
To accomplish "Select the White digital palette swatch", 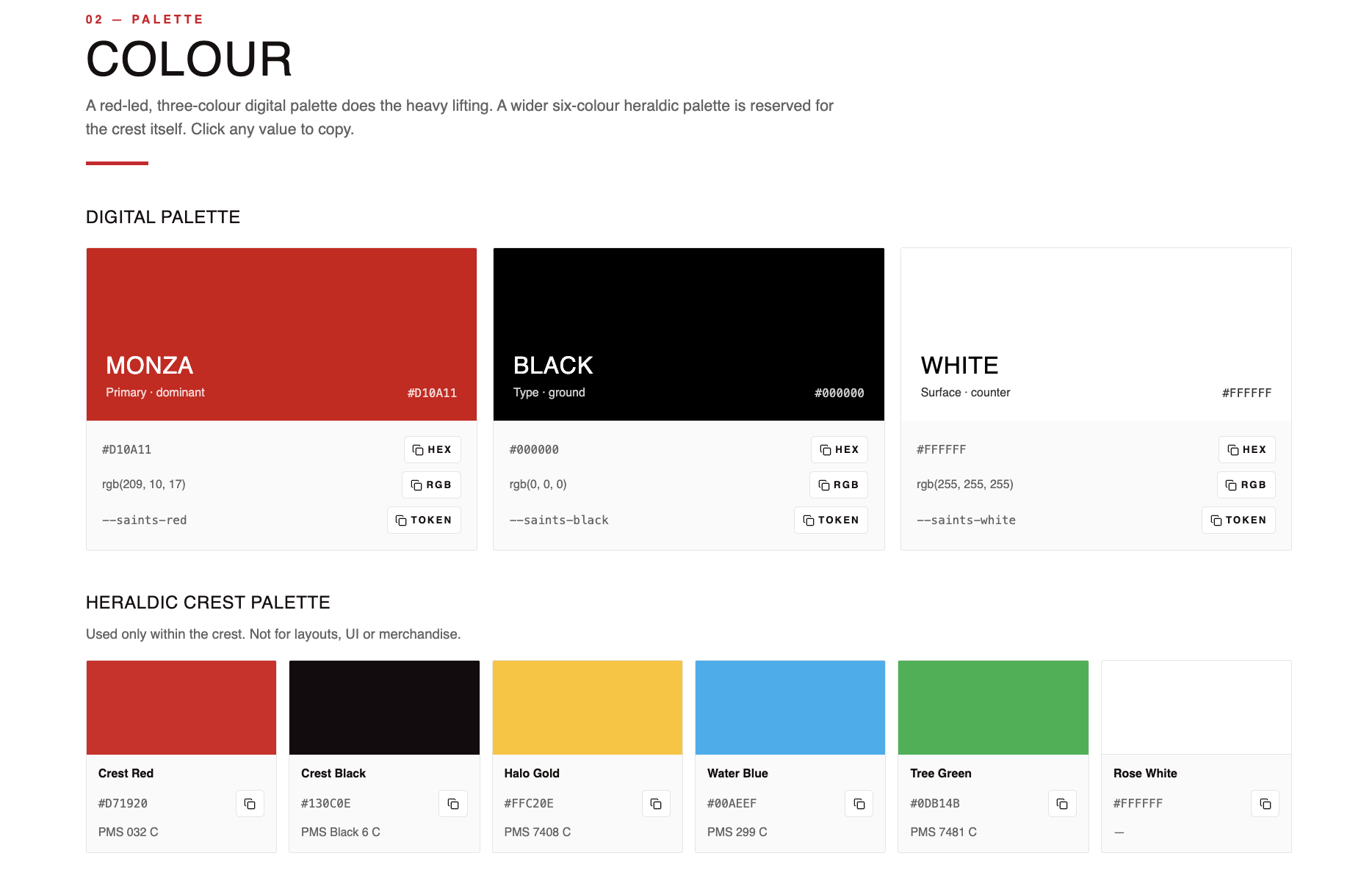I will tap(1096, 334).
